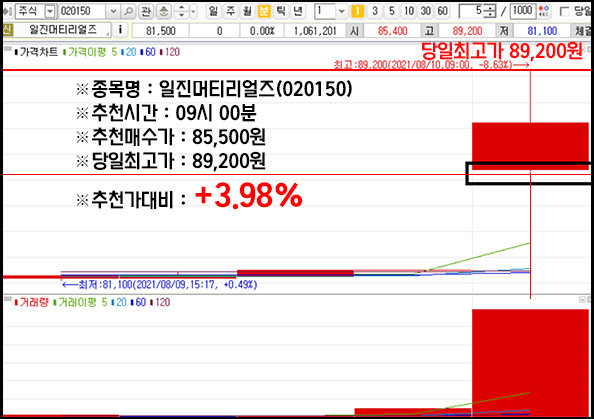594x419 pixels.
Task: Toggle the highlighted 1-minute interval button
Action: point(357,11)
